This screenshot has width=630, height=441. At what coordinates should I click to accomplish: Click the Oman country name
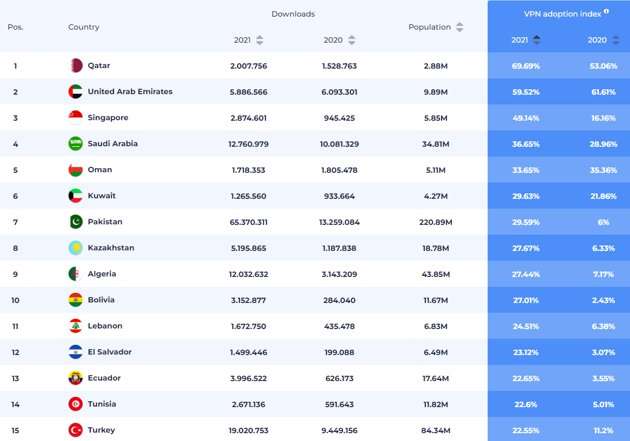tap(98, 170)
